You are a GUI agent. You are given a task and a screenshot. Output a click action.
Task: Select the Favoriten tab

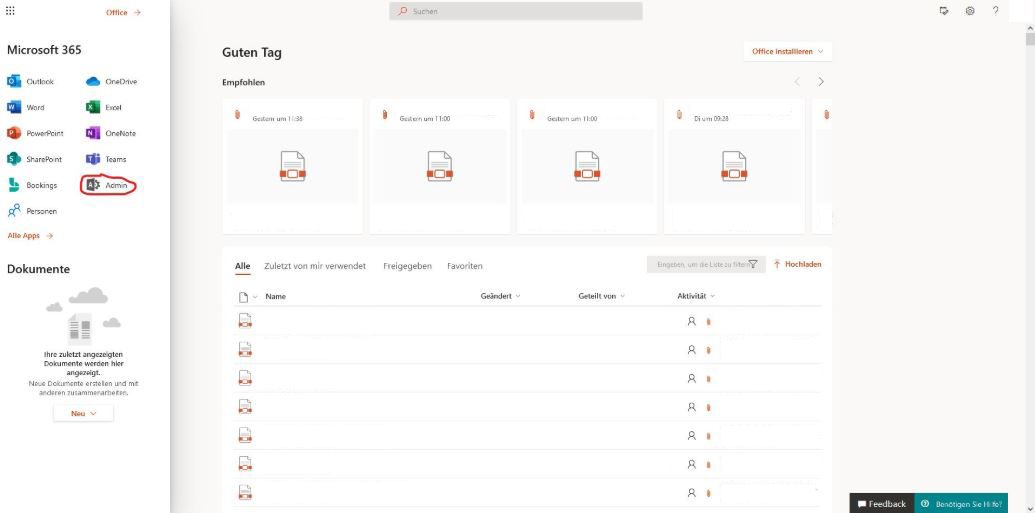(x=465, y=266)
